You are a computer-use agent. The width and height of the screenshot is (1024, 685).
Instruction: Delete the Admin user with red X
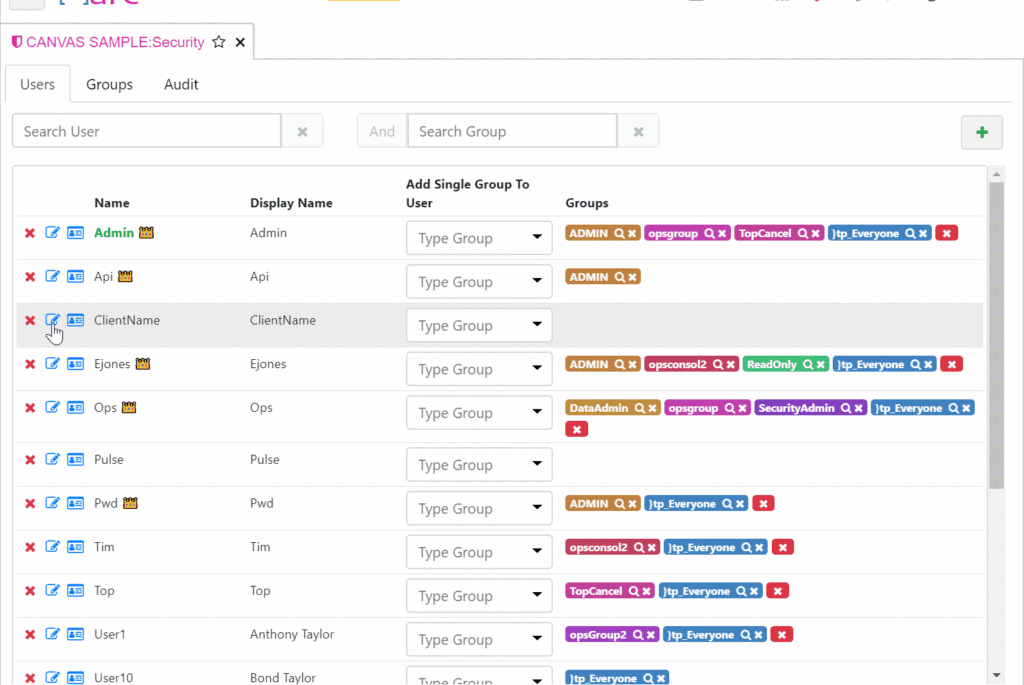(x=30, y=233)
